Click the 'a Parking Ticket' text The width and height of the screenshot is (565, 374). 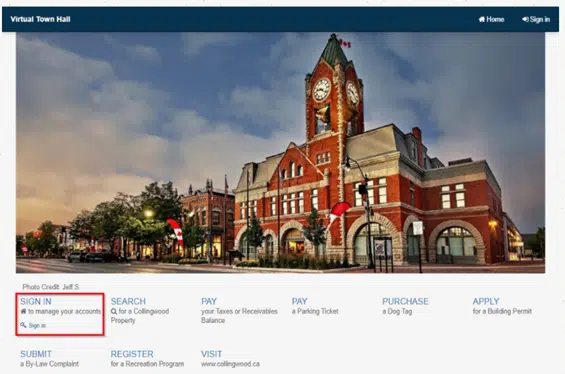tap(315, 311)
